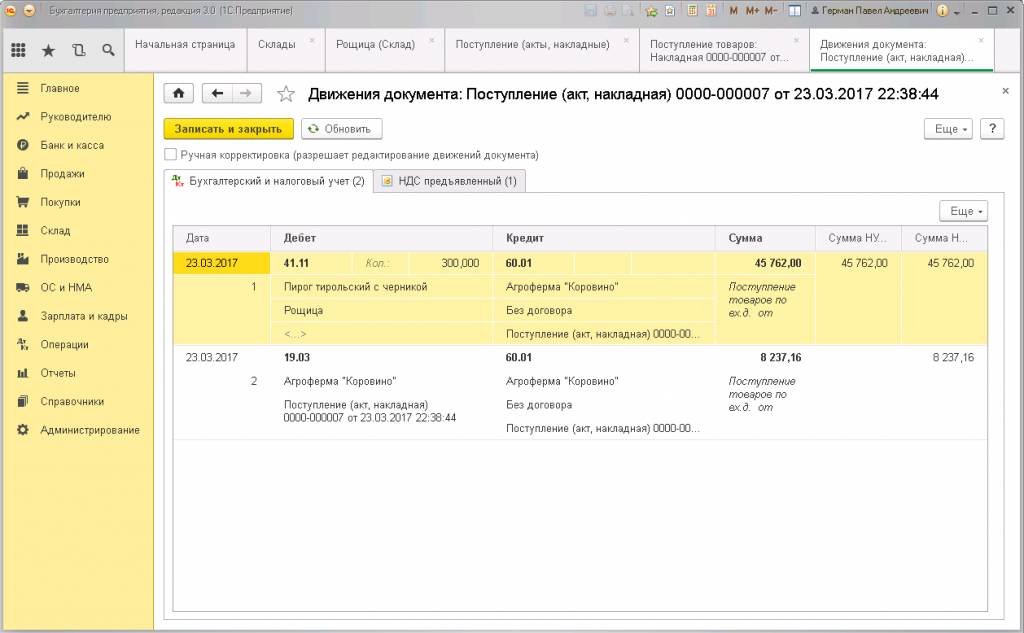Open Favorites star in the tool panel

48,50
